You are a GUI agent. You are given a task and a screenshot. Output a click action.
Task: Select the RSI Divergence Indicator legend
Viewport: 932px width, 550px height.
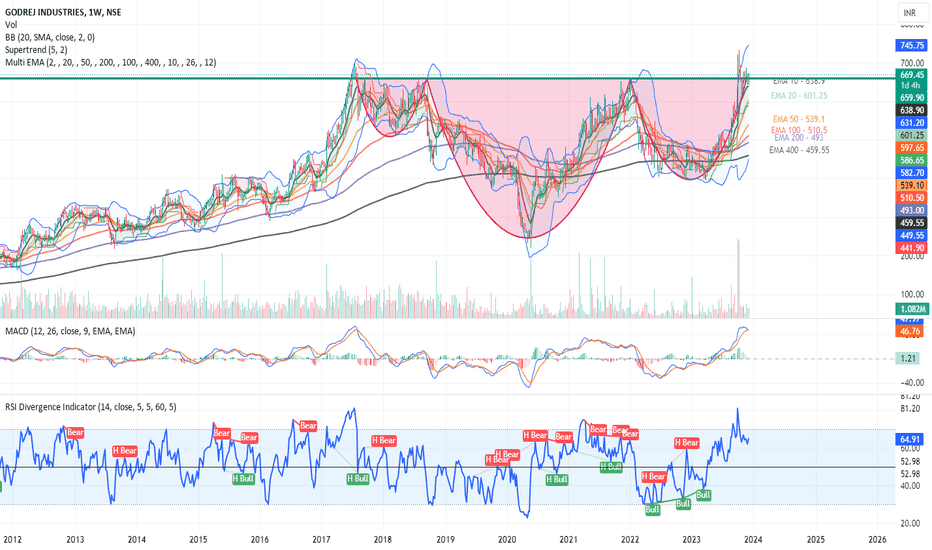coord(91,407)
